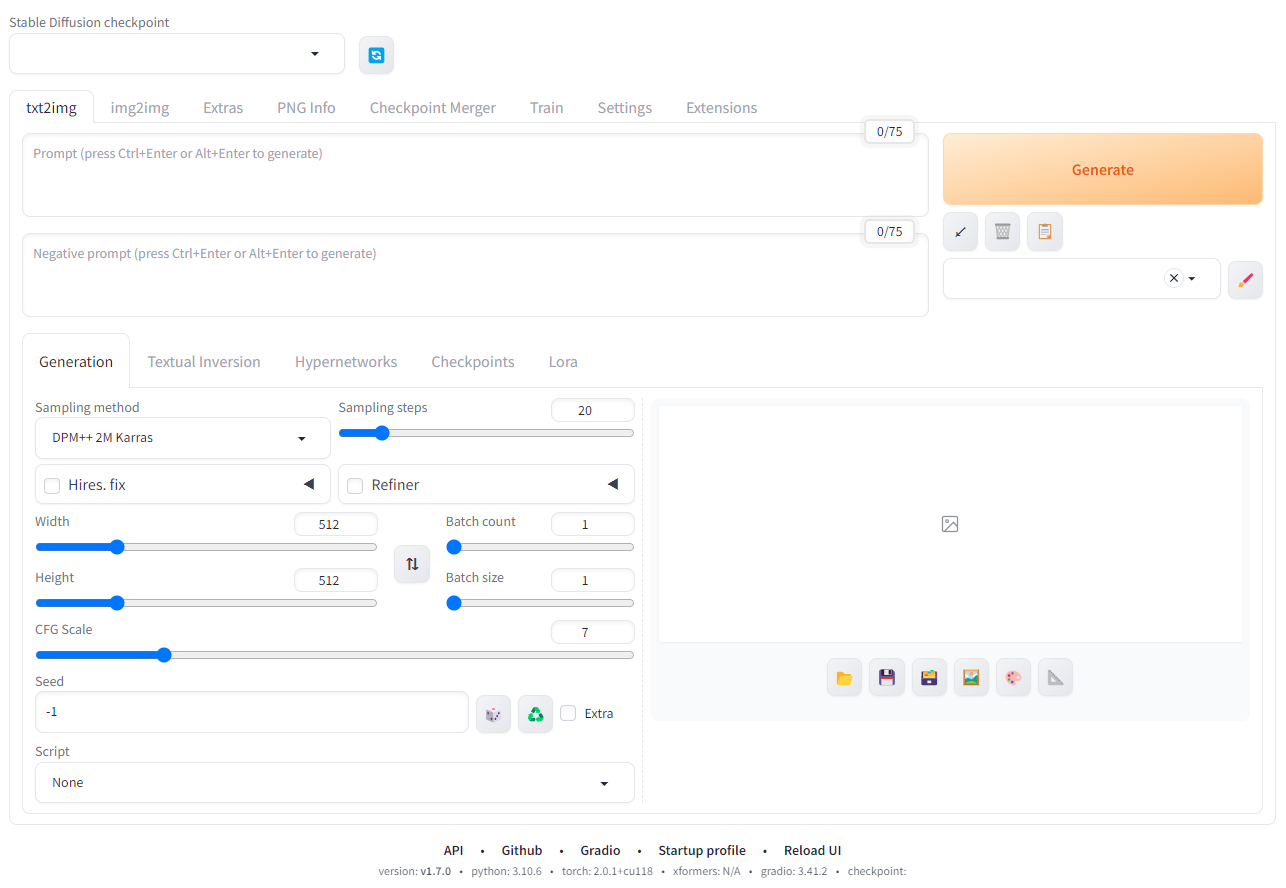Image resolution: width=1286 pixels, height=888 pixels.
Task: Click into the Prompt text box
Action: coord(475,175)
